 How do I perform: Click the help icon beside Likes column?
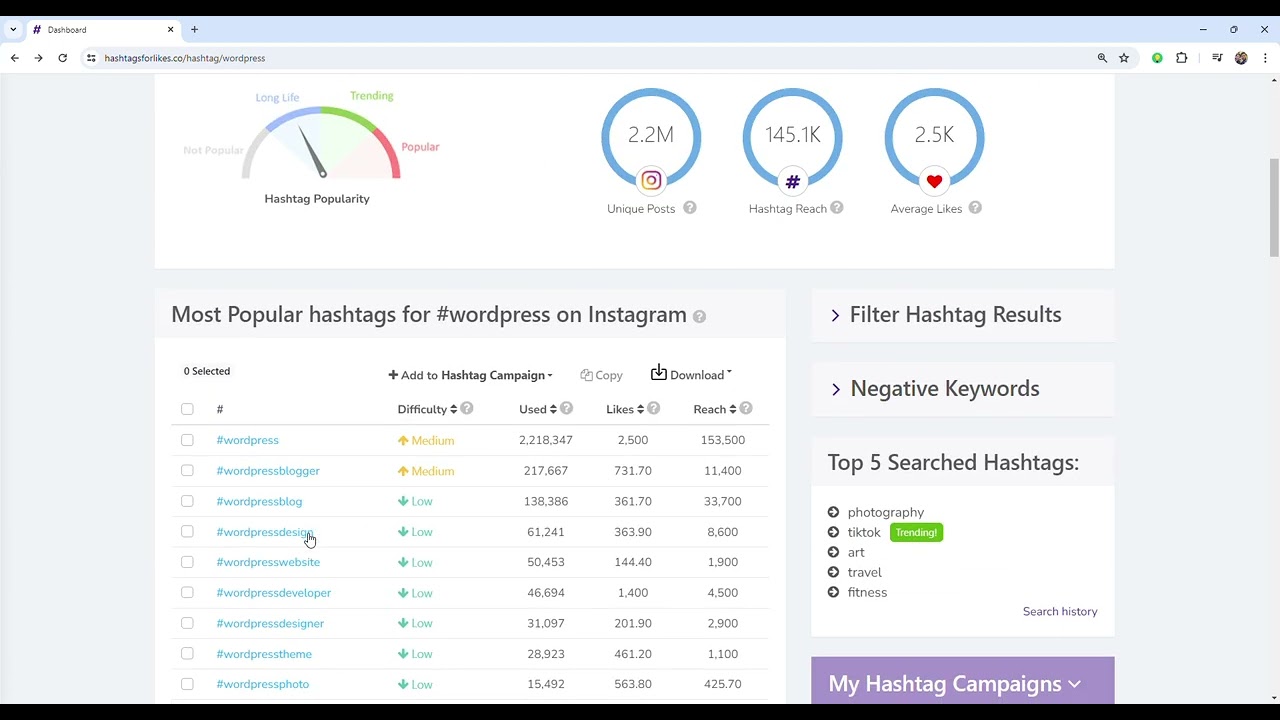(653, 408)
